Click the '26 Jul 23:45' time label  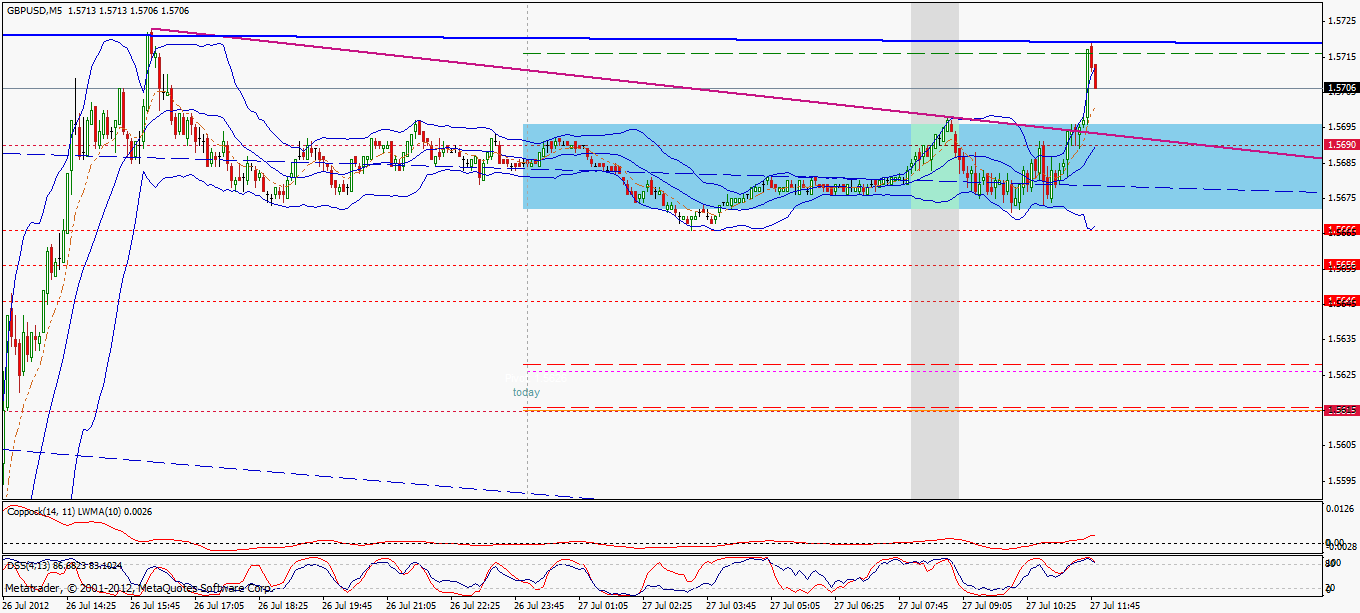[538, 606]
